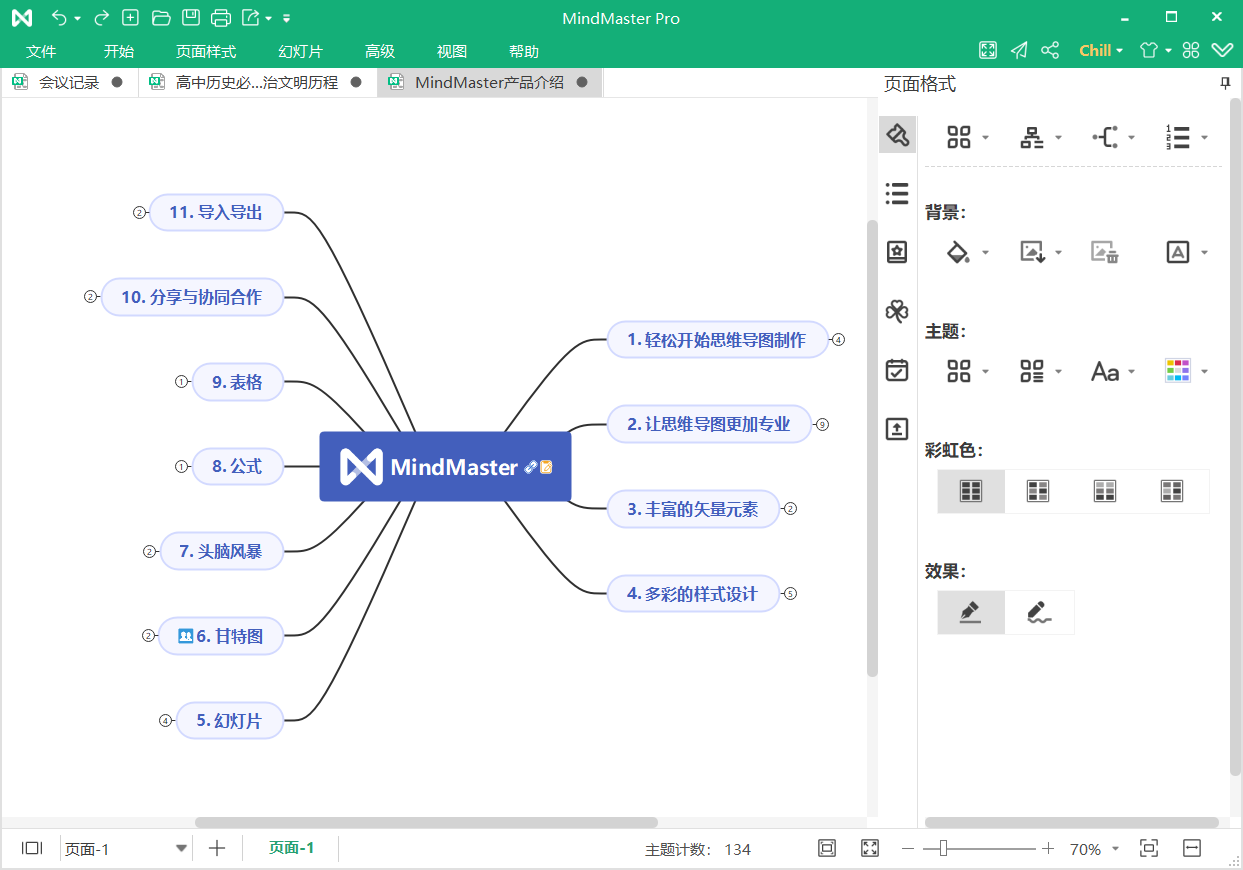Image resolution: width=1243 pixels, height=870 pixels.
Task: Click the export icon in the title bar
Action: click(x=251, y=18)
